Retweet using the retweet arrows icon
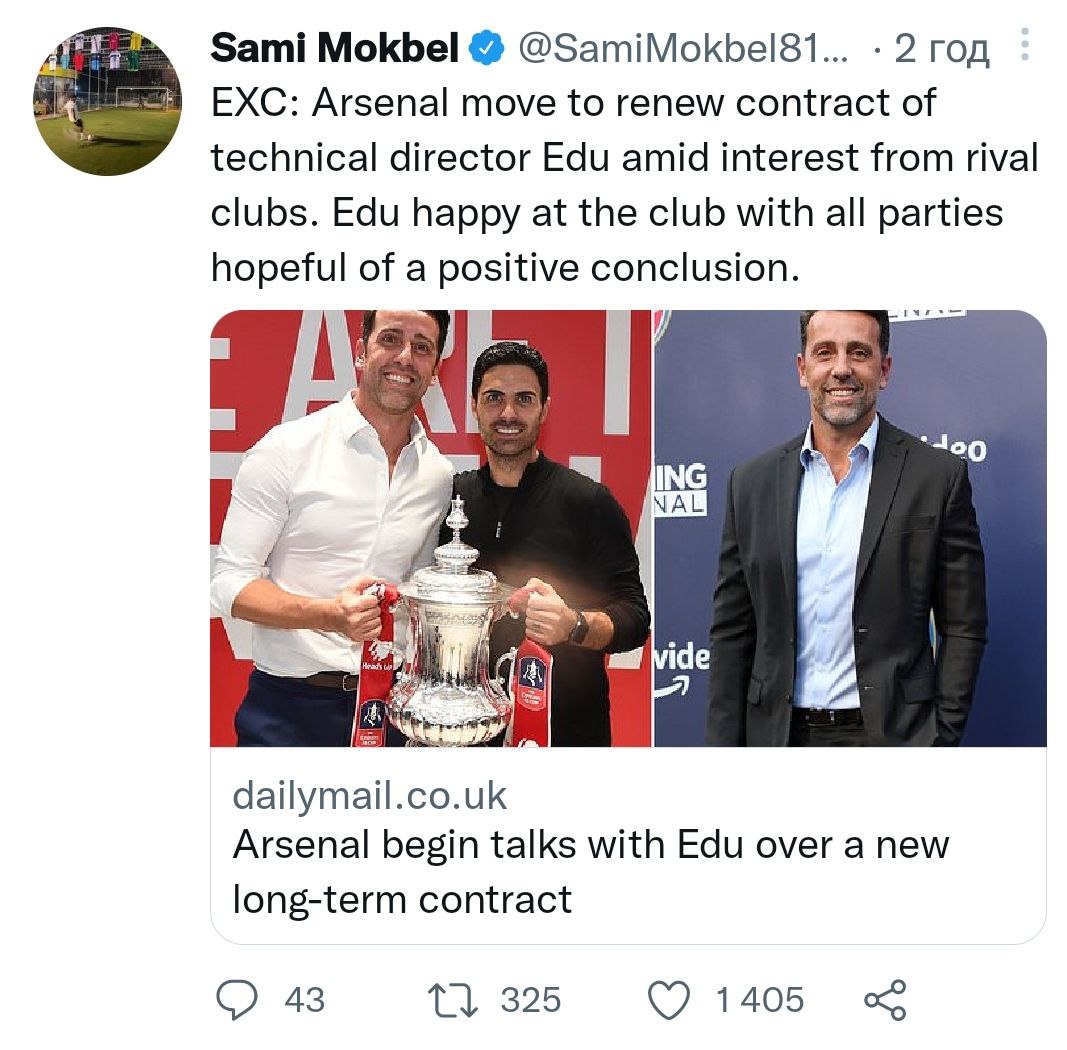 click(453, 1000)
